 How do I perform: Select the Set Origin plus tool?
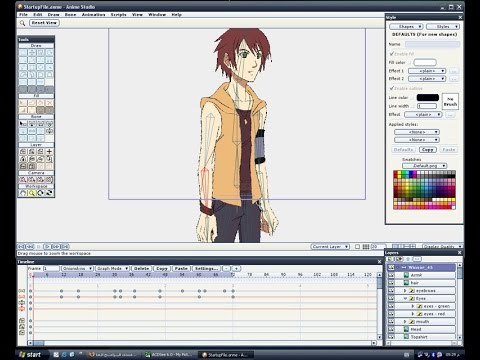point(49,151)
